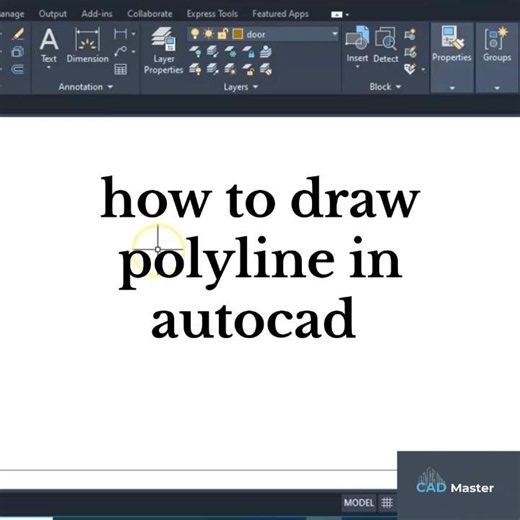Click the layer Freeze icon
This screenshot has height=520, width=520.
[x=230, y=52]
